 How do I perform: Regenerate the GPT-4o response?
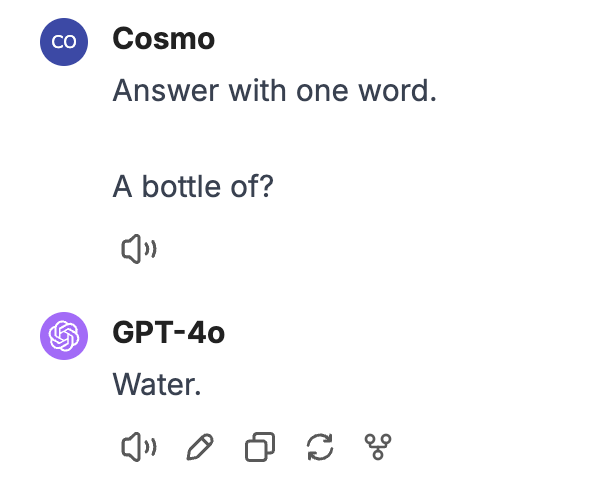[x=319, y=447]
